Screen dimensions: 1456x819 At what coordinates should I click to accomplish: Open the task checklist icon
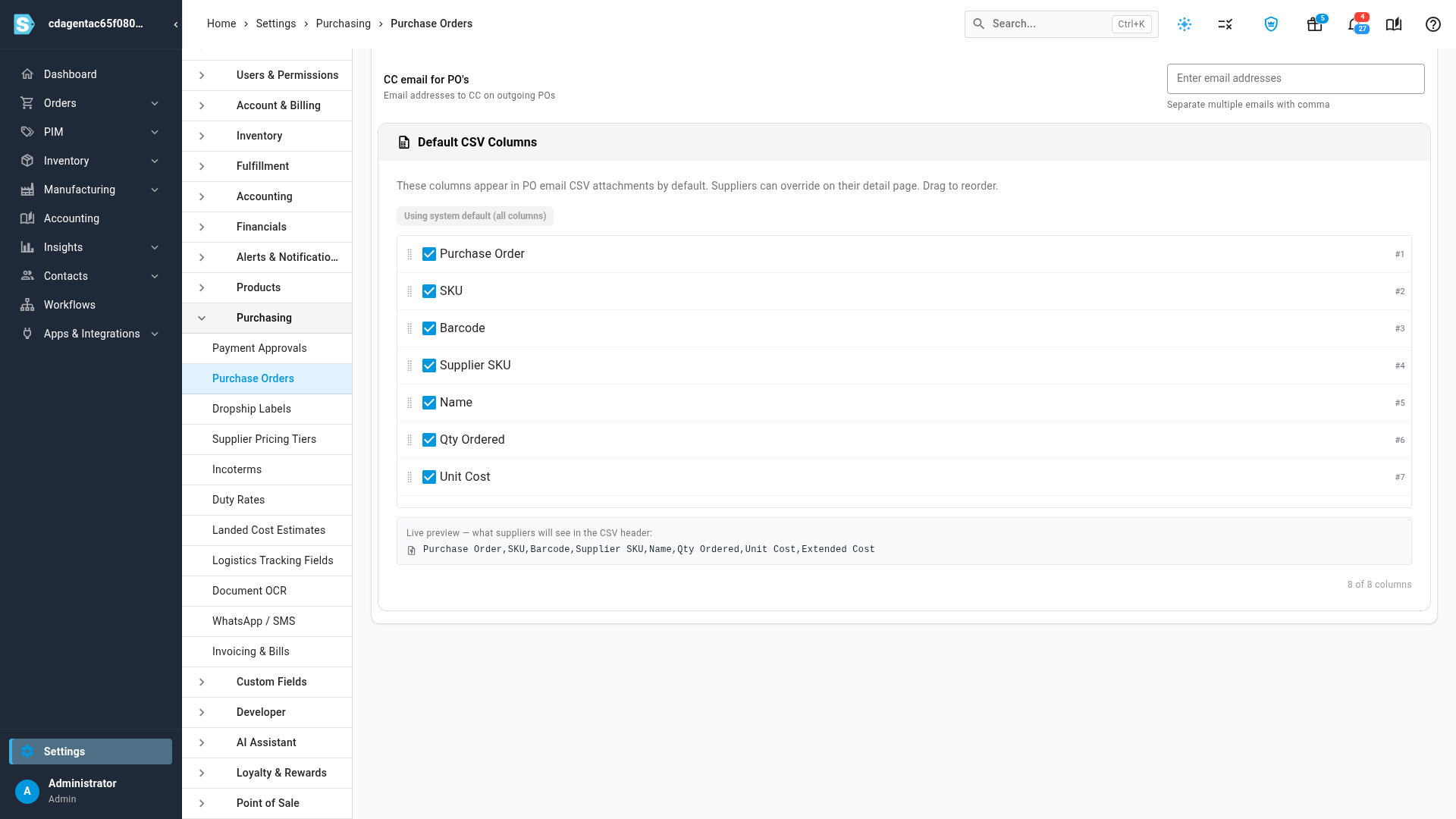1225,24
